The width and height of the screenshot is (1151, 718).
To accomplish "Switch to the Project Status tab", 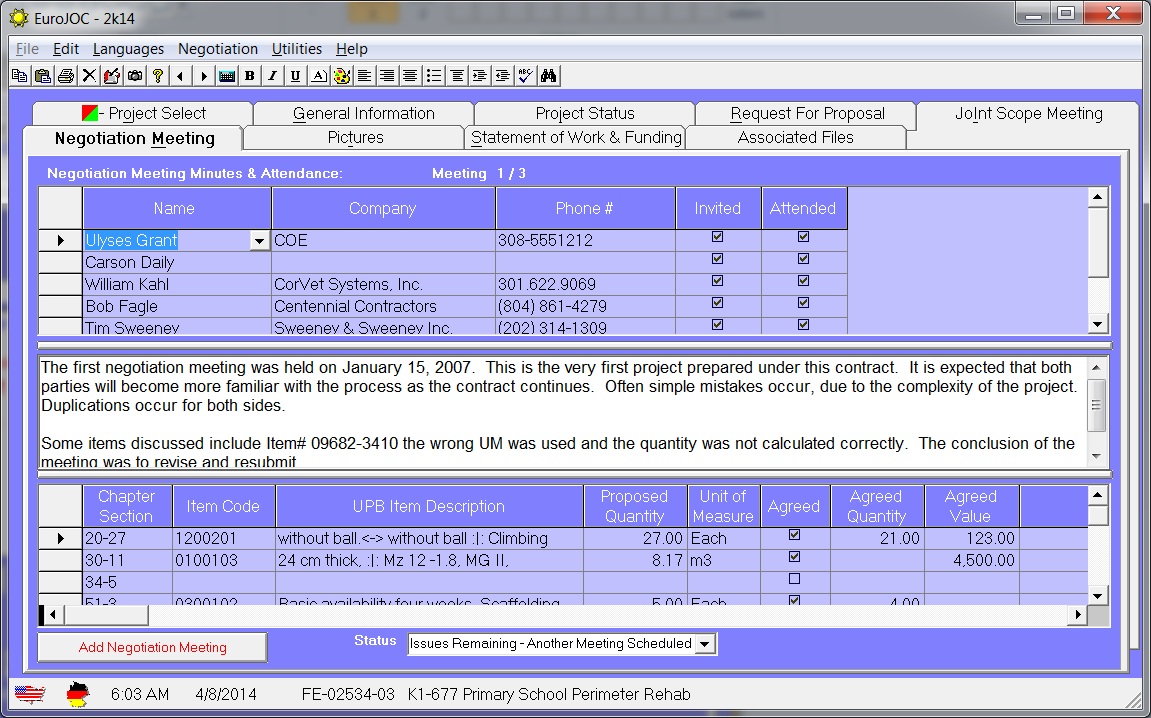I will point(584,114).
